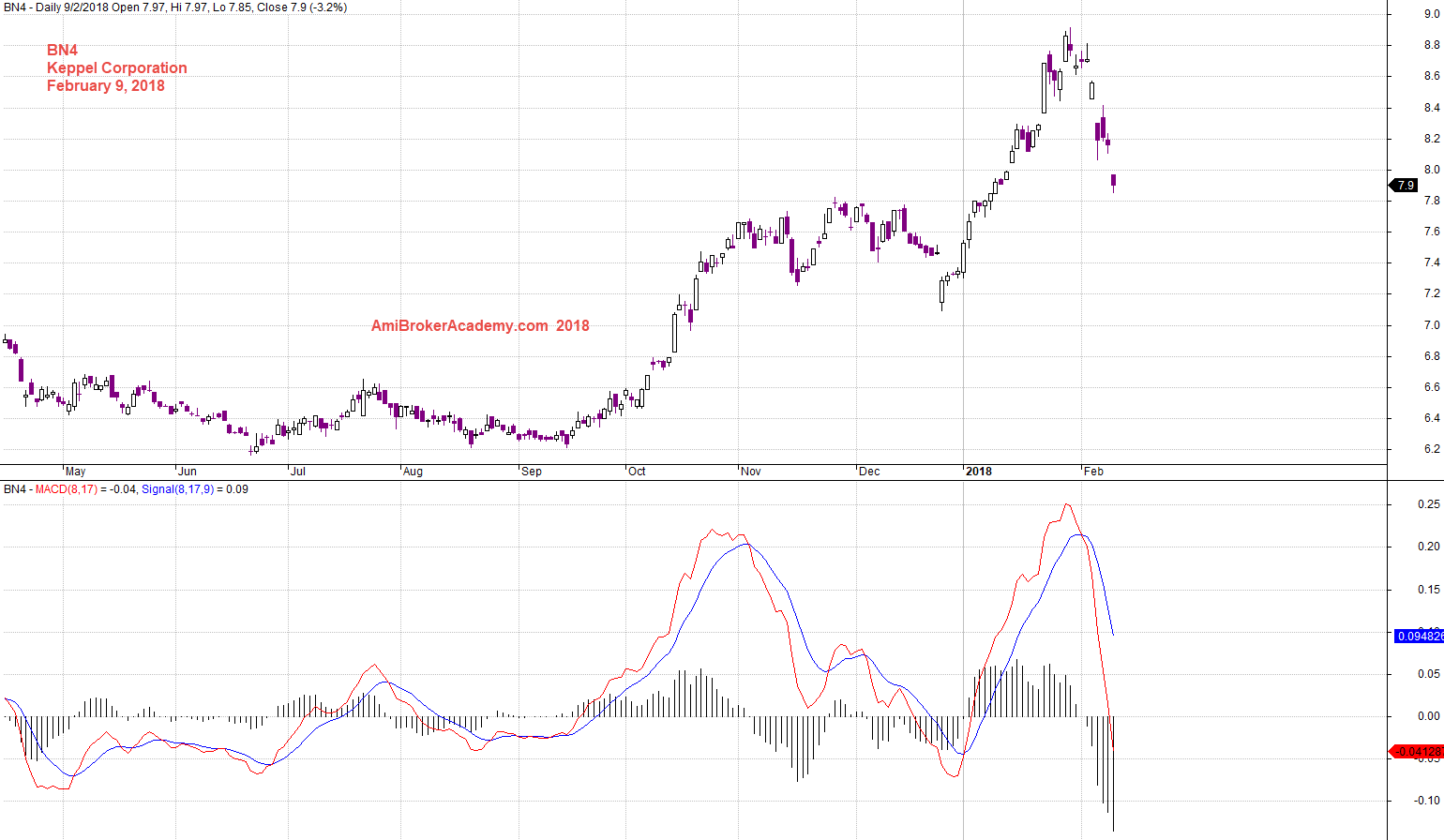The width and height of the screenshot is (1444, 840).
Task: Click the 8.8 price axis label
Action: (x=1432, y=45)
